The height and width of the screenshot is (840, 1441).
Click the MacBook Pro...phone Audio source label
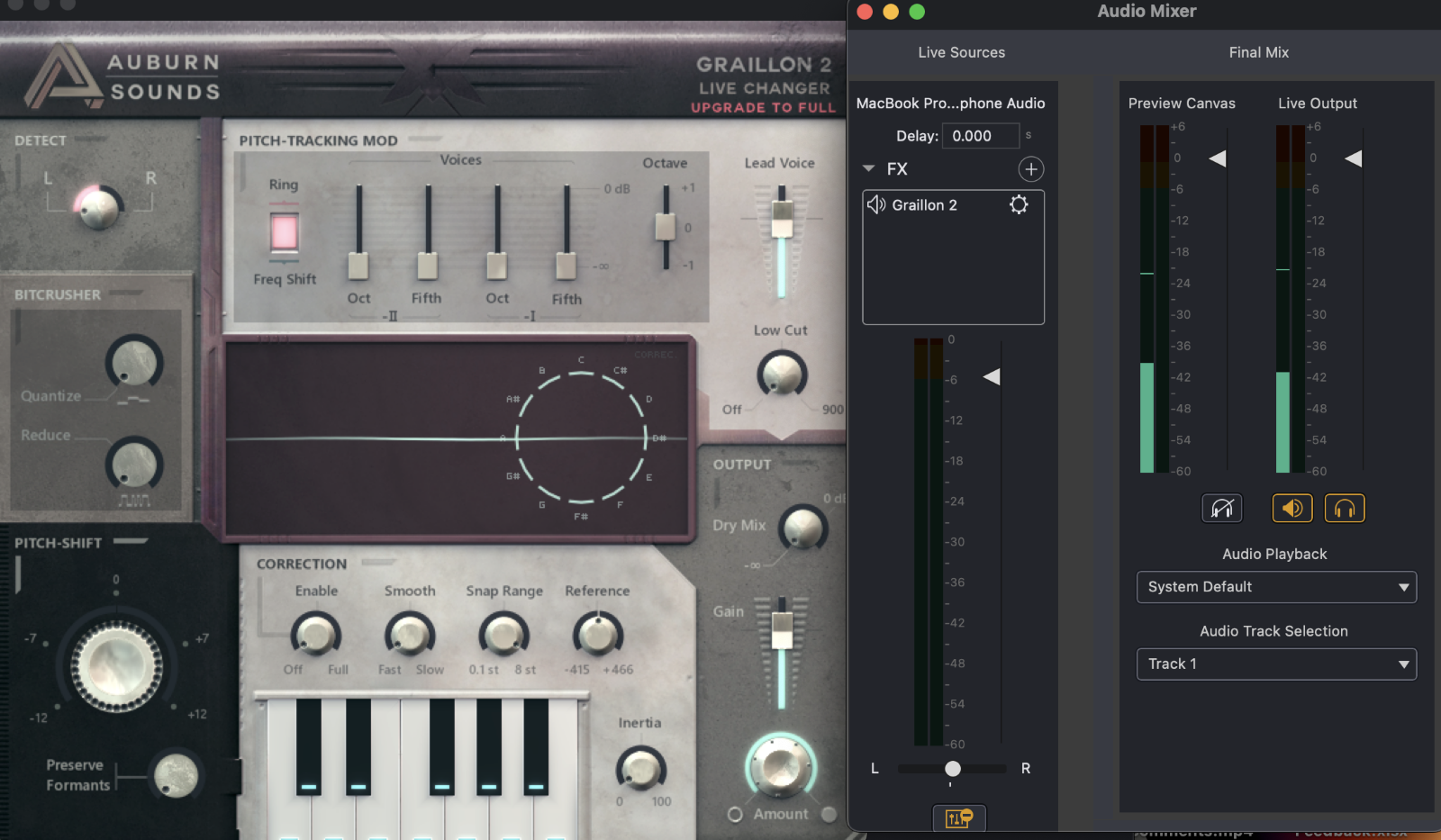pos(950,104)
